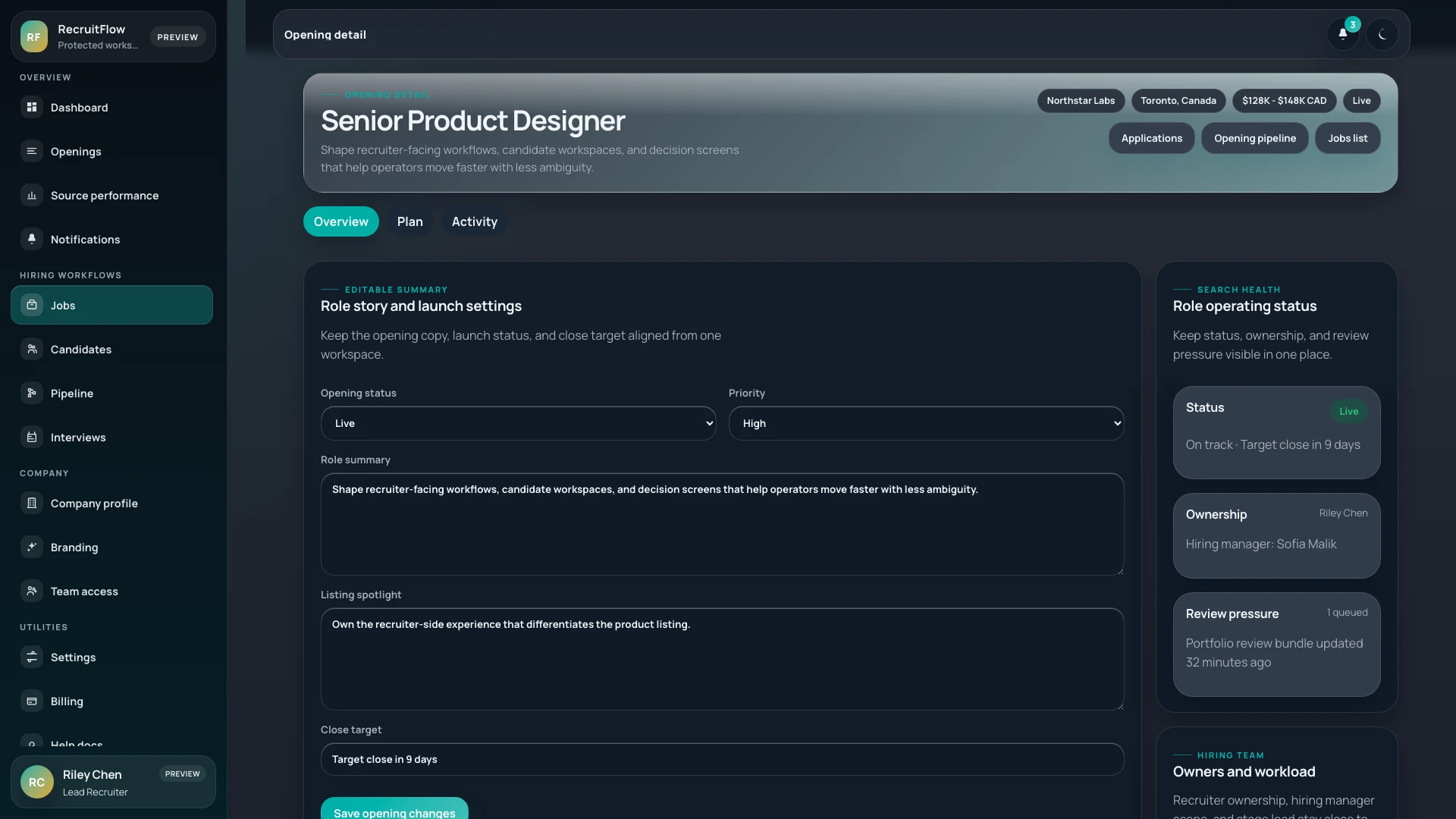Click the PREVIEW badge beside Riley Chen

coord(182,774)
